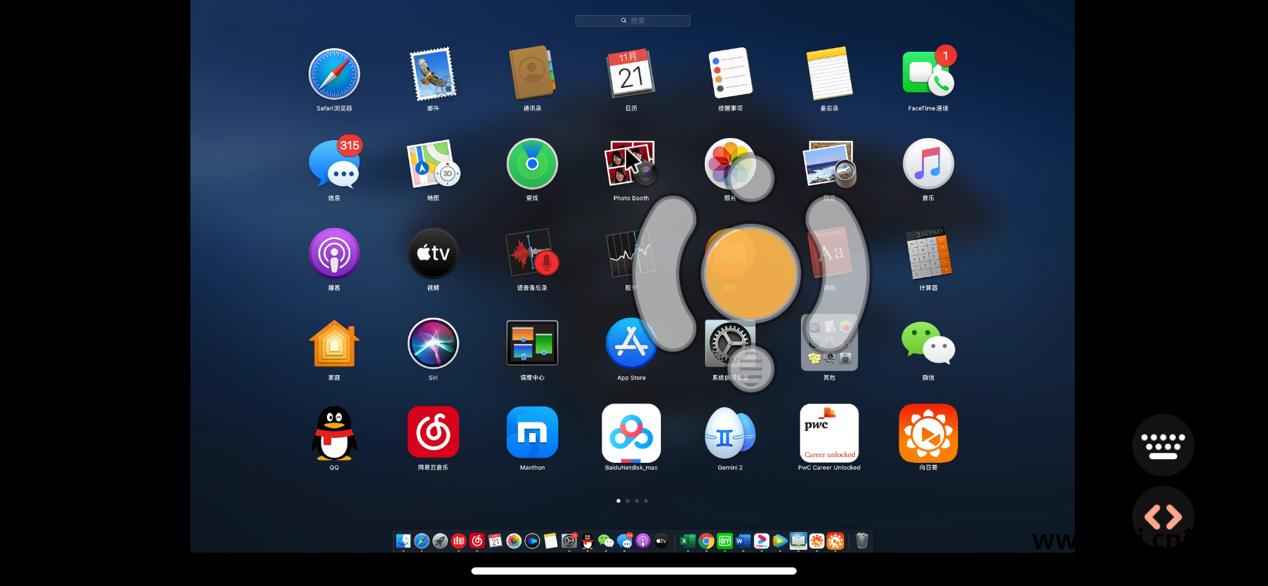The height and width of the screenshot is (586, 1268).
Task: Open Google Chrome in the Dock
Action: point(706,541)
